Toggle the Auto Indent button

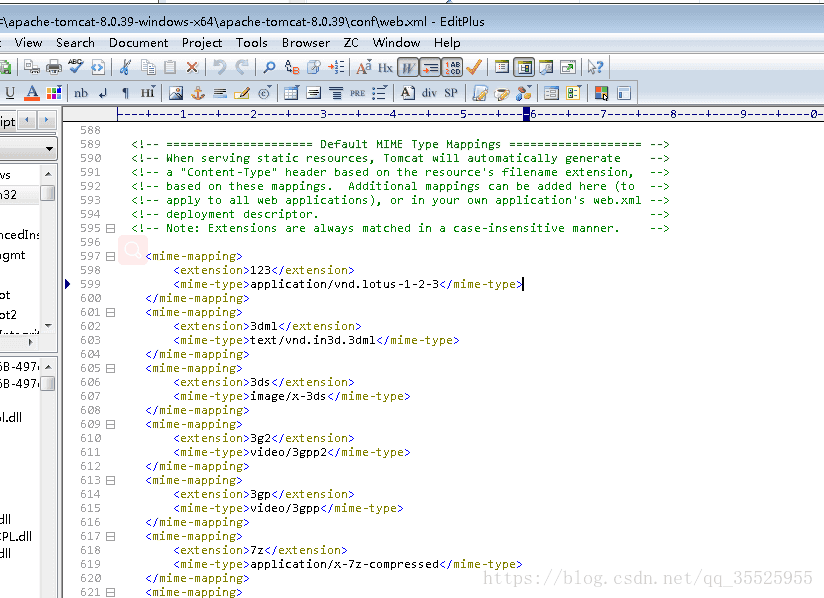pos(430,67)
